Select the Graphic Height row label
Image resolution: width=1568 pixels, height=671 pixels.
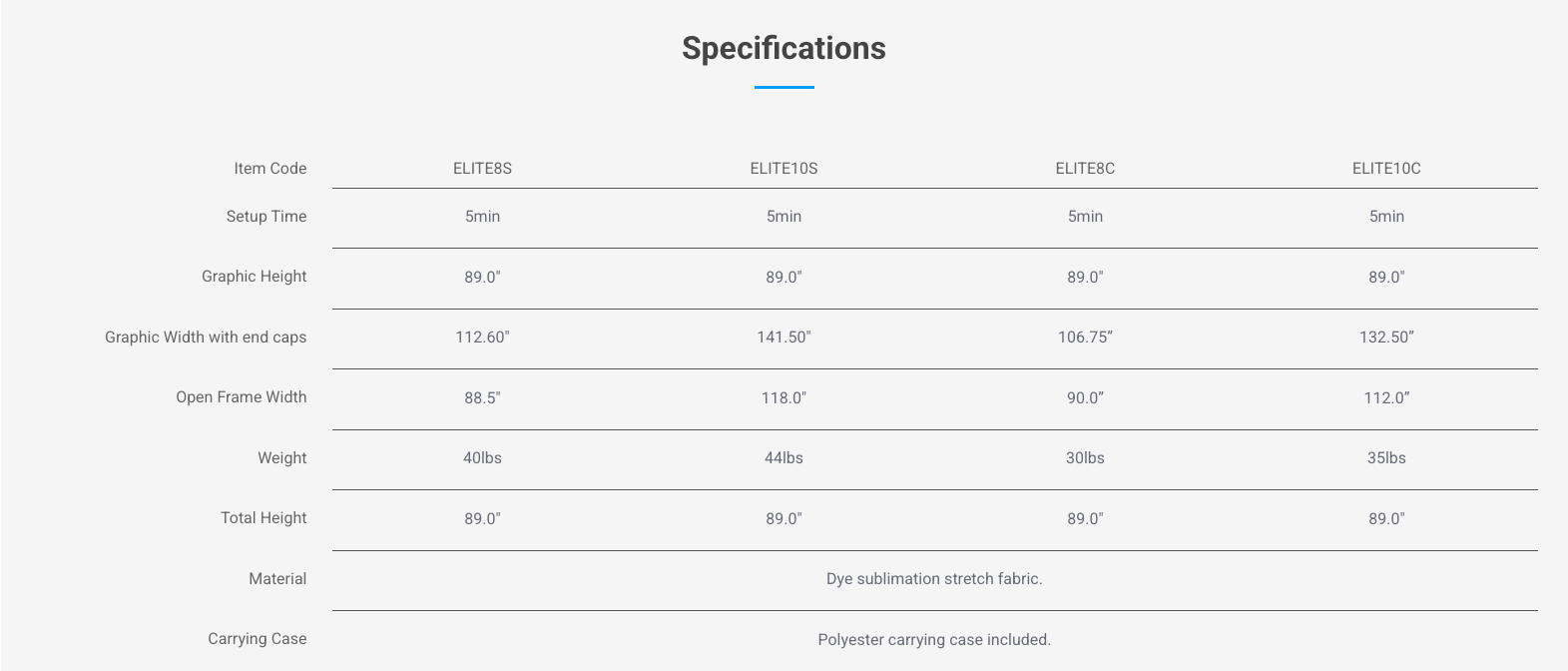[254, 277]
